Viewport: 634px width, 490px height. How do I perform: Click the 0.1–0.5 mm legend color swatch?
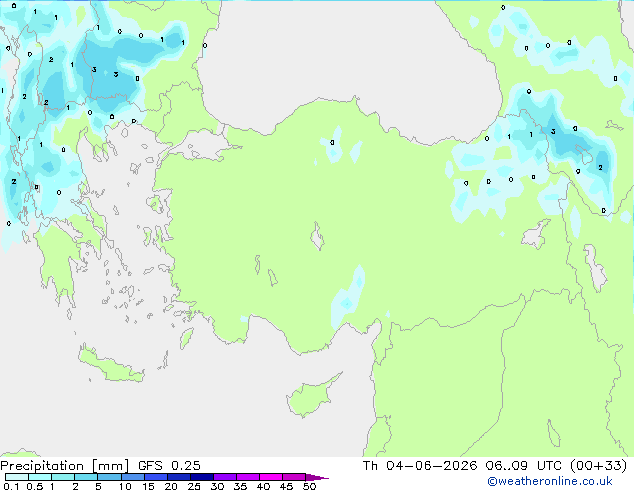(17, 477)
